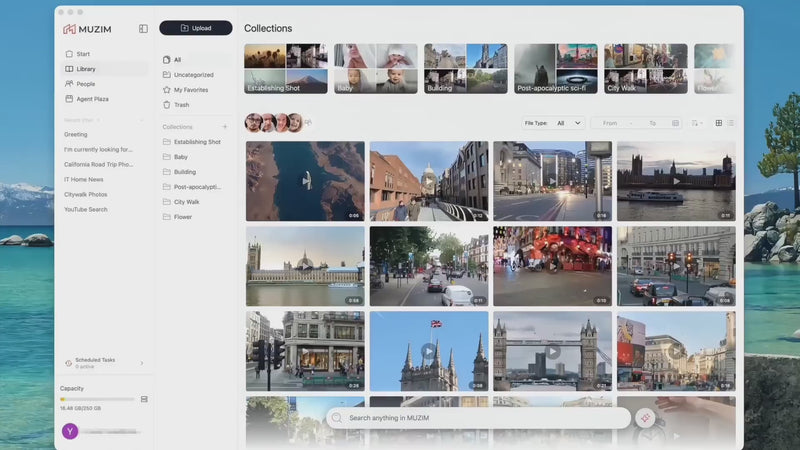Open the California Road Trip chat
The height and width of the screenshot is (450, 800).
(98, 164)
